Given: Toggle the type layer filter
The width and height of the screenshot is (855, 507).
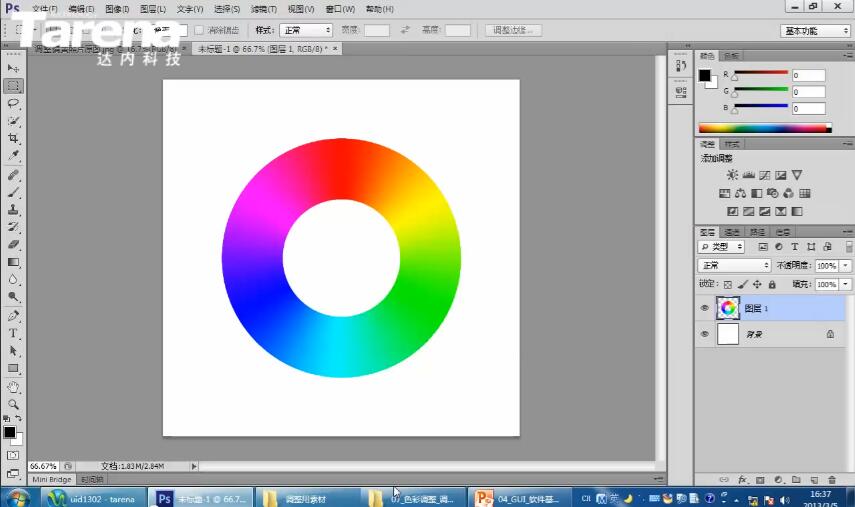Looking at the screenshot, I should point(794,247).
